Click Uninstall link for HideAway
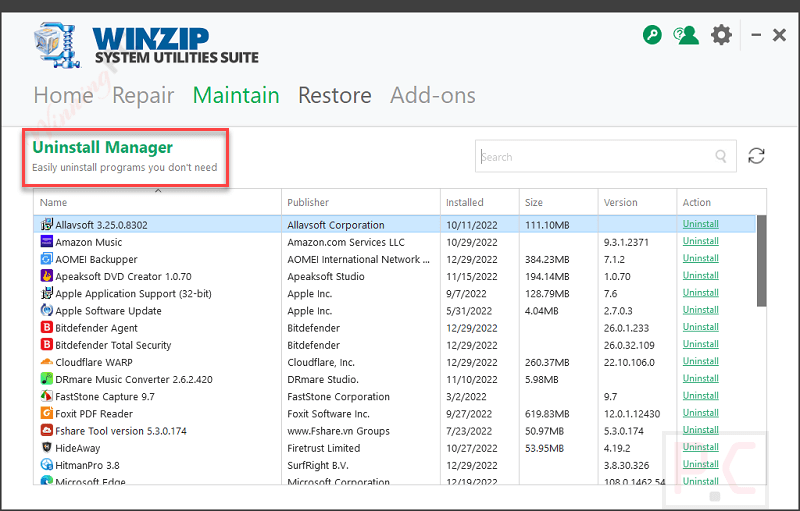The height and width of the screenshot is (511, 800). (700, 447)
